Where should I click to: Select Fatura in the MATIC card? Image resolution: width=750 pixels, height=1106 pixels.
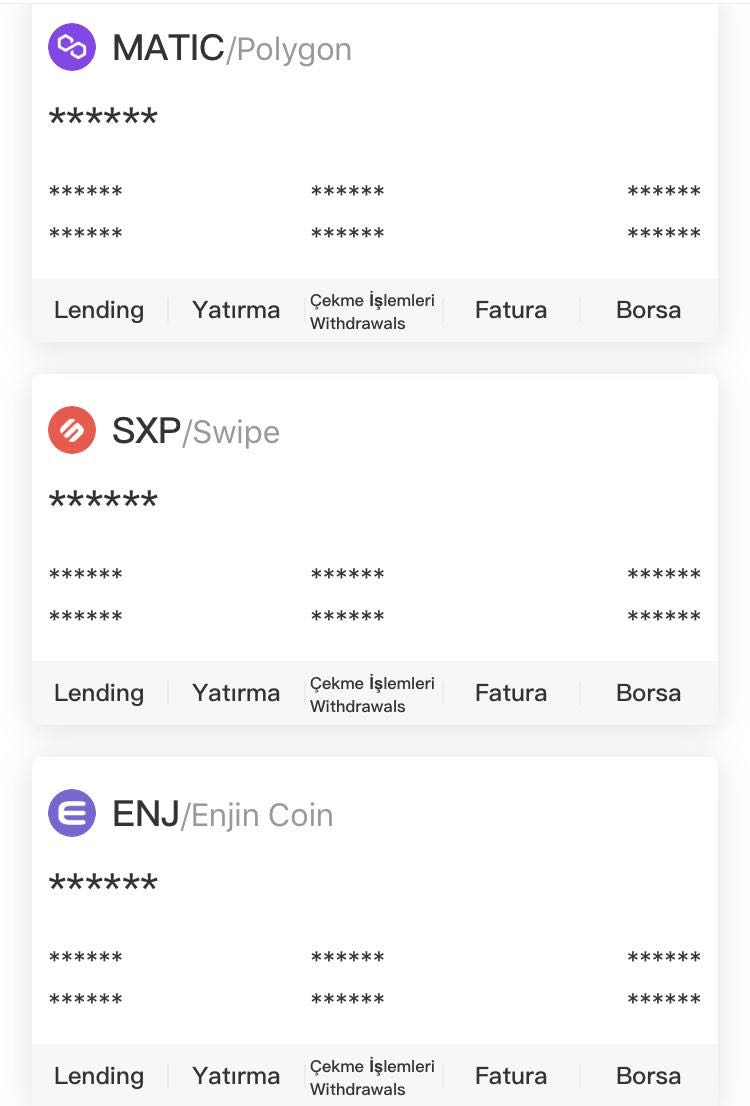pyautogui.click(x=511, y=310)
